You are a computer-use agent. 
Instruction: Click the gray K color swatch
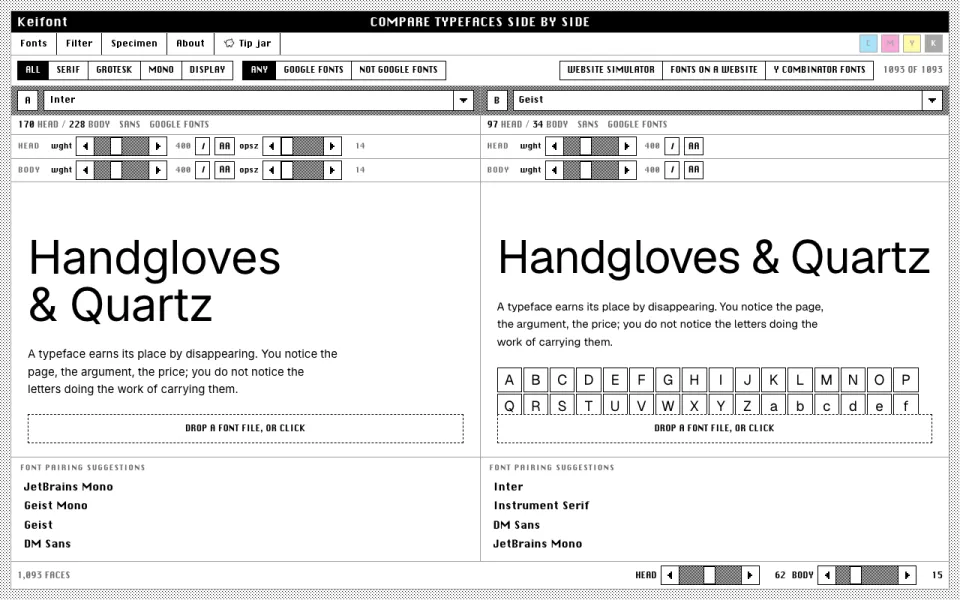point(934,43)
